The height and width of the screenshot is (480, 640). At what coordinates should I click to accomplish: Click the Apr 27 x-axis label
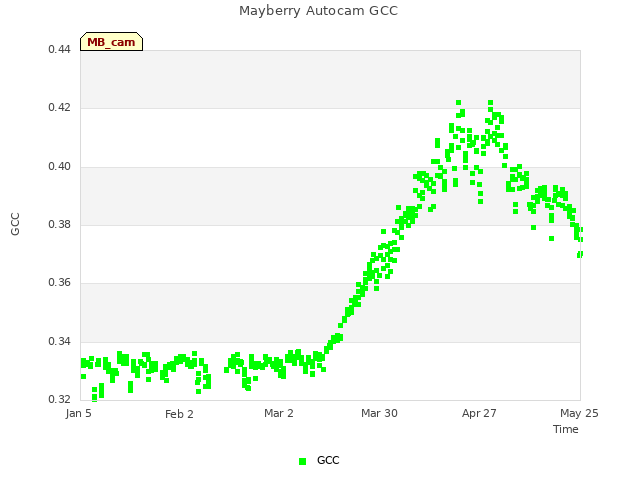[x=479, y=413]
